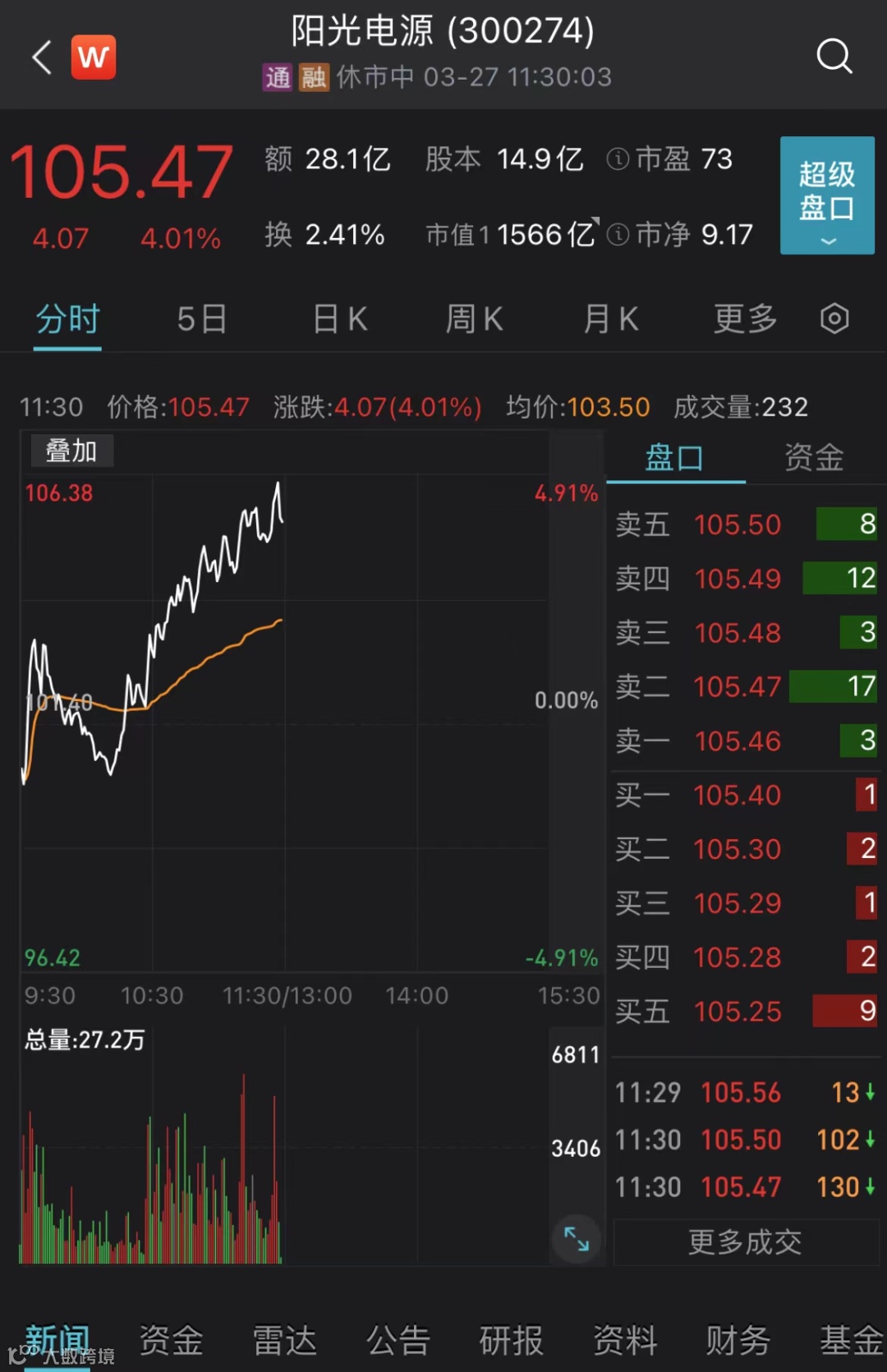Tap the 卖一 105.46 ask row
887x1372 pixels.
pyautogui.click(x=746, y=741)
